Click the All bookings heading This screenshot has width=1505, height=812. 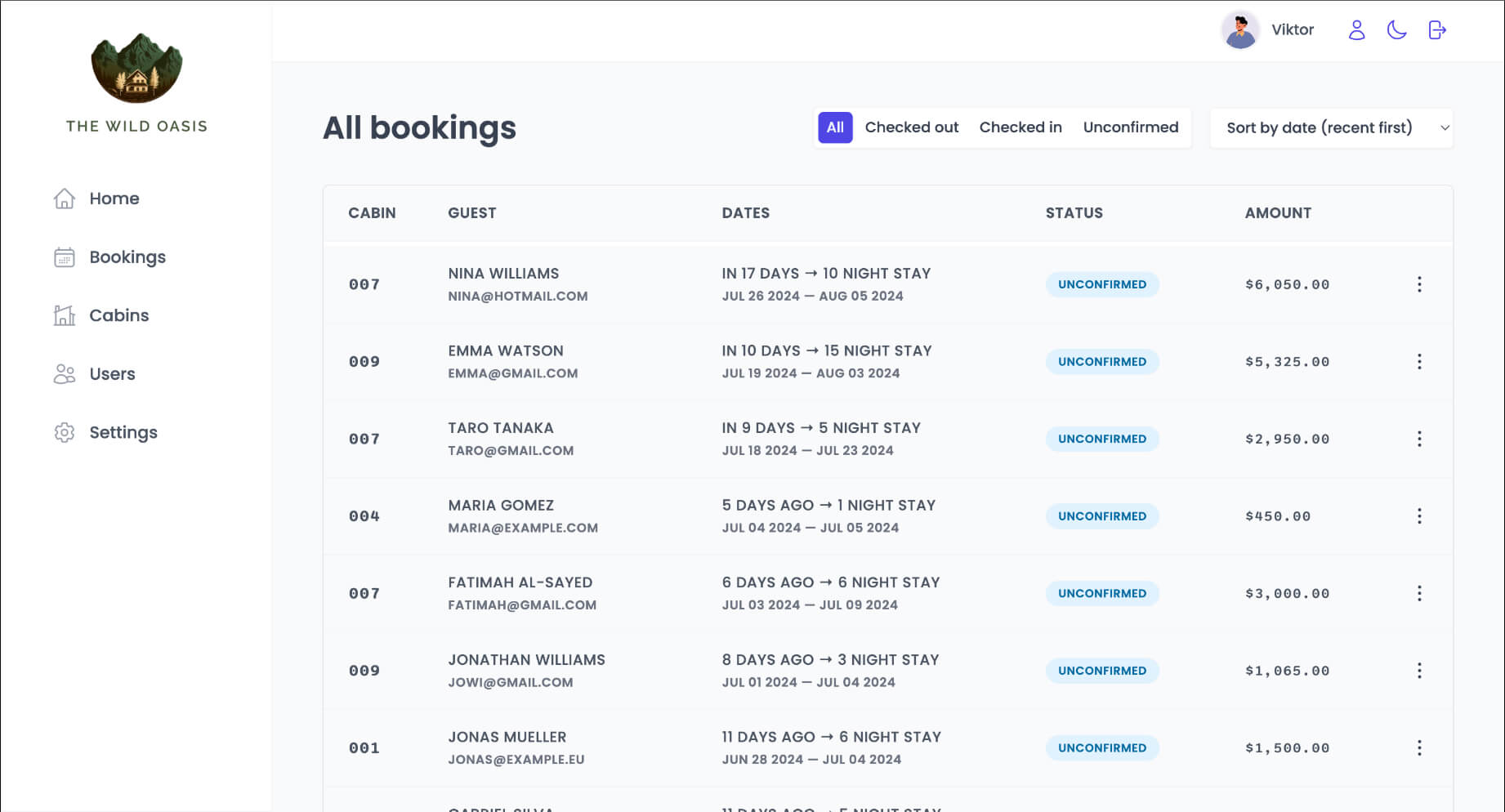419,128
